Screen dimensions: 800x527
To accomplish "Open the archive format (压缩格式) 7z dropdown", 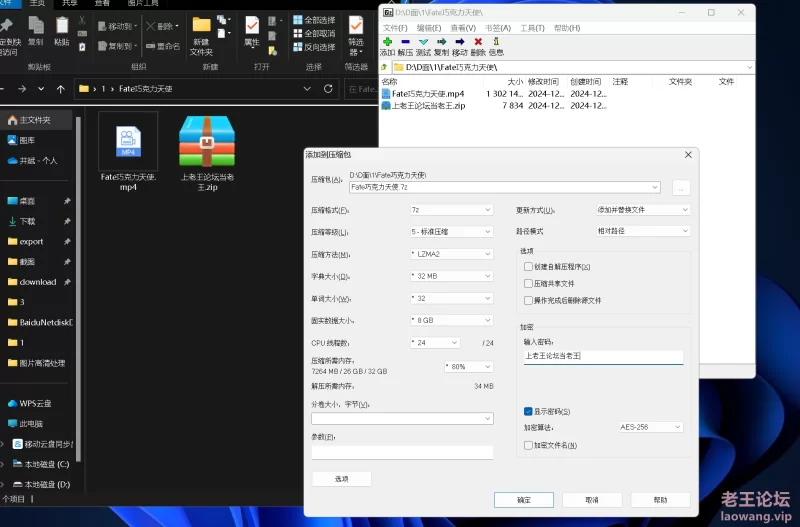I will [451, 210].
